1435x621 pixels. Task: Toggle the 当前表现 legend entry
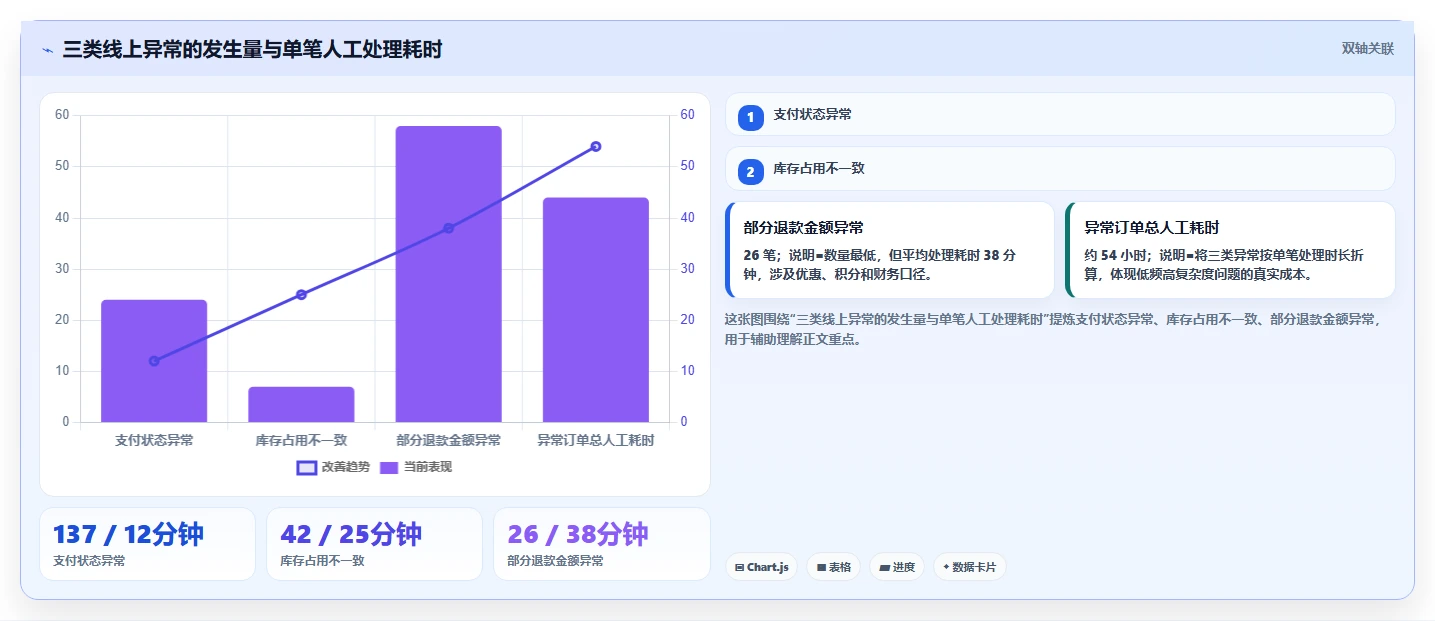click(415, 467)
